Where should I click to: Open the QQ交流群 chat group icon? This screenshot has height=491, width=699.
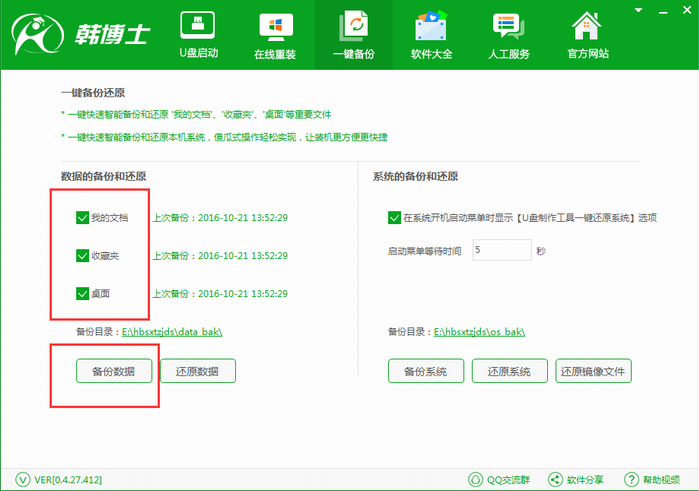pos(476,479)
